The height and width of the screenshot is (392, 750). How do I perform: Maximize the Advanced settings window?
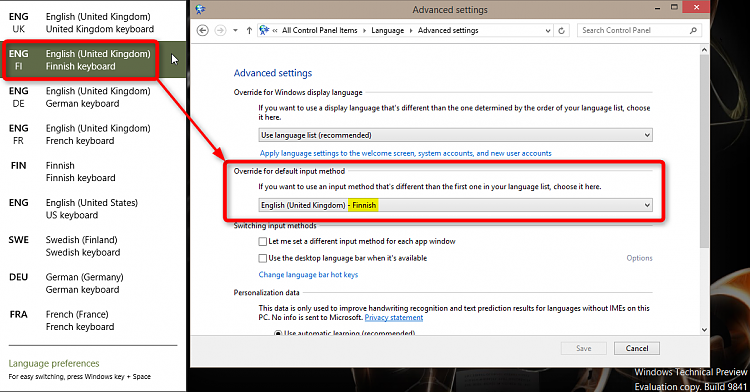(x=674, y=7)
